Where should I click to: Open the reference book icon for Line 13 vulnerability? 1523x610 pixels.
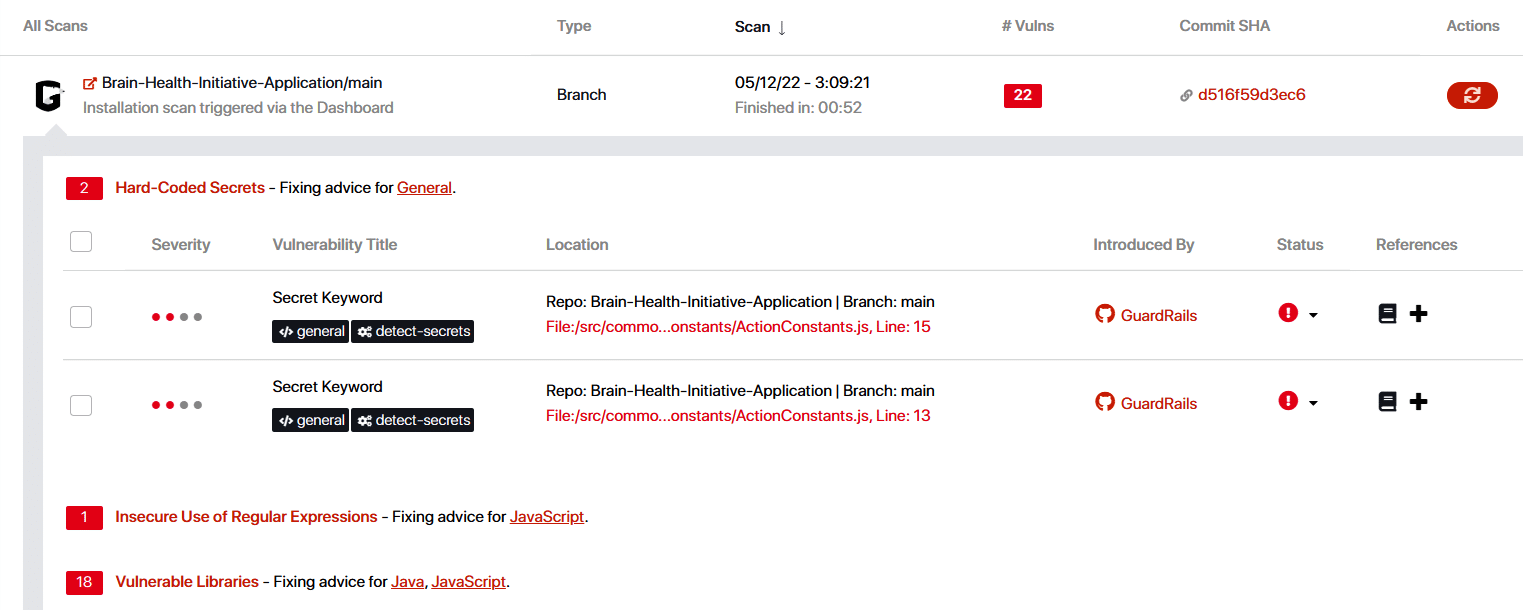click(1387, 402)
